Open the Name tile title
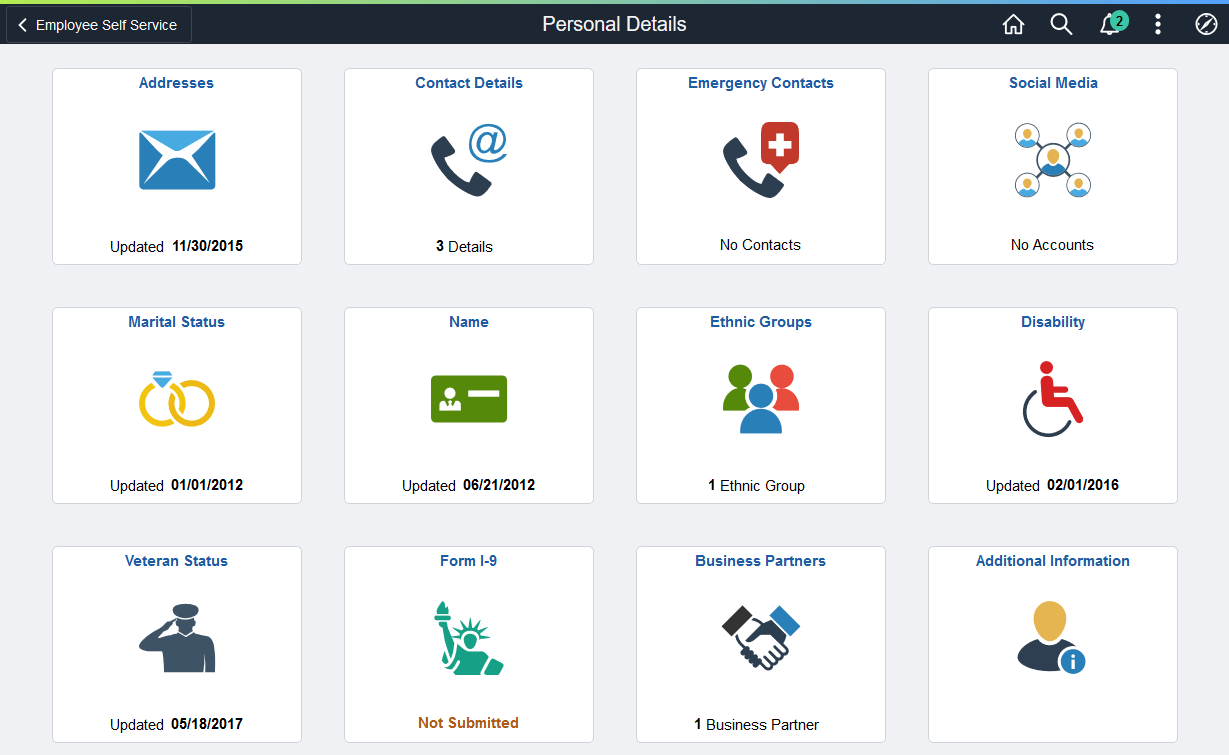1229x755 pixels. (469, 322)
